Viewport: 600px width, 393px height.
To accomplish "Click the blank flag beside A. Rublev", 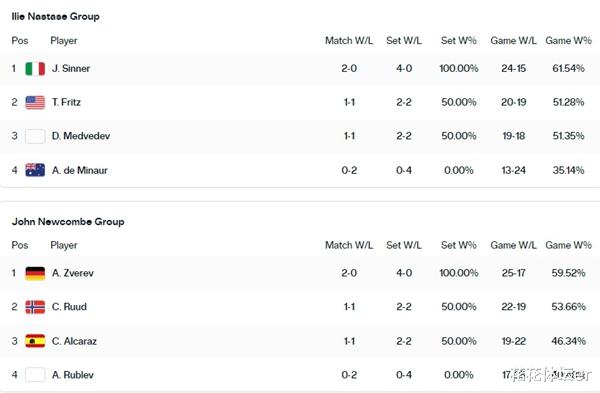I will (35, 375).
